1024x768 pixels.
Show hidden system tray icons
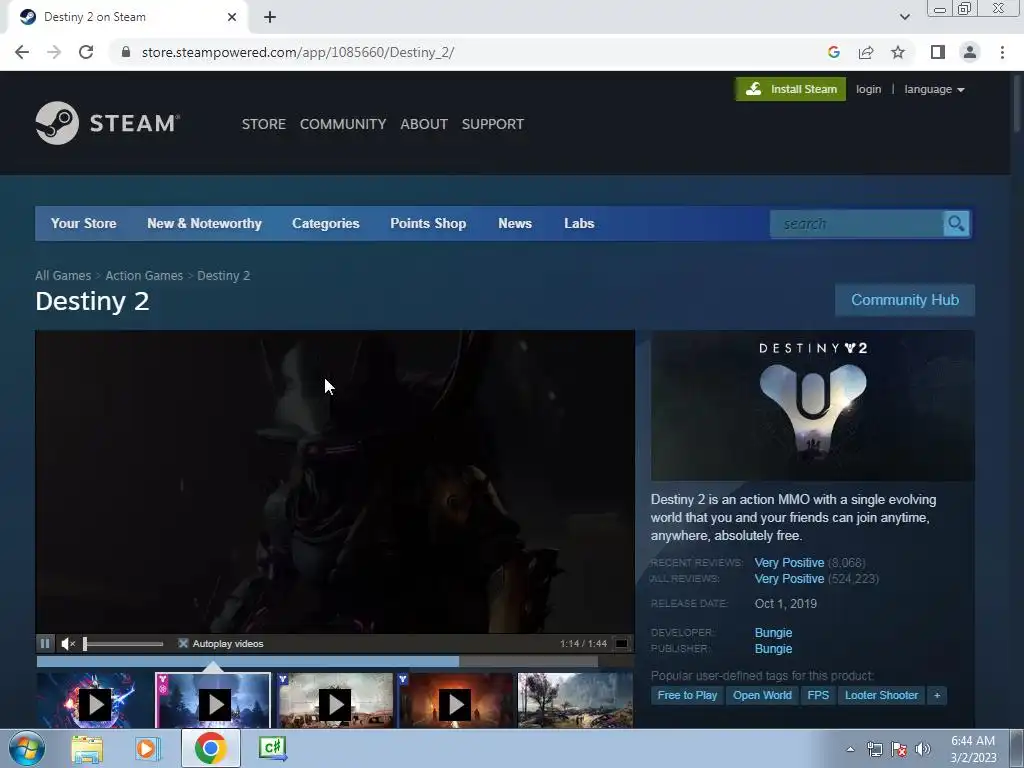coord(850,749)
